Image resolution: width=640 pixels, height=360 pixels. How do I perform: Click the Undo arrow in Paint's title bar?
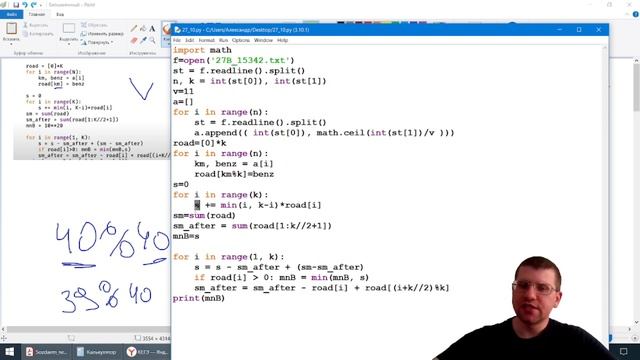point(24,5)
